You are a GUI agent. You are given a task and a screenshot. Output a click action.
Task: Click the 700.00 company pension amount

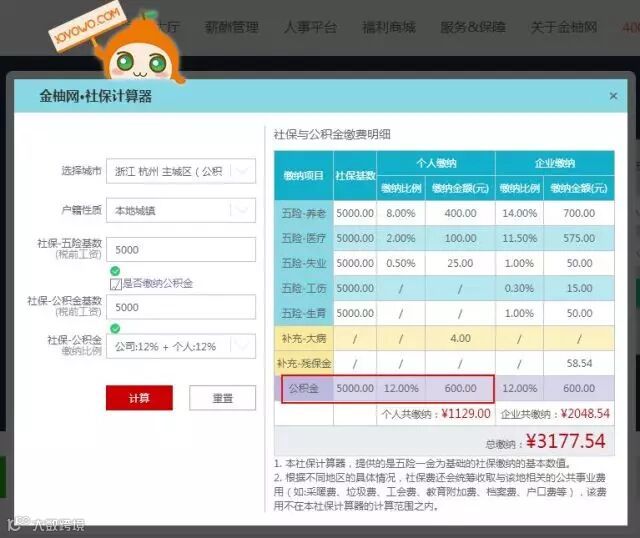[579, 213]
